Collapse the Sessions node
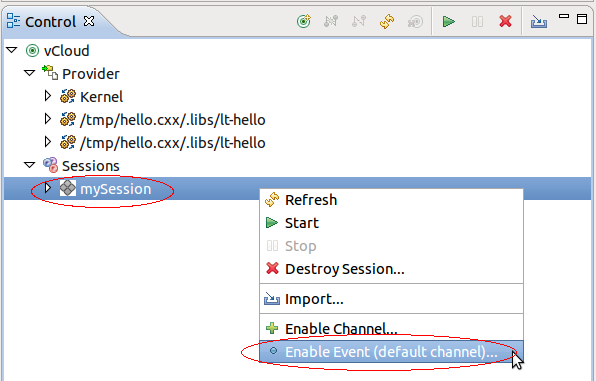596x381 pixels. (x=29, y=165)
